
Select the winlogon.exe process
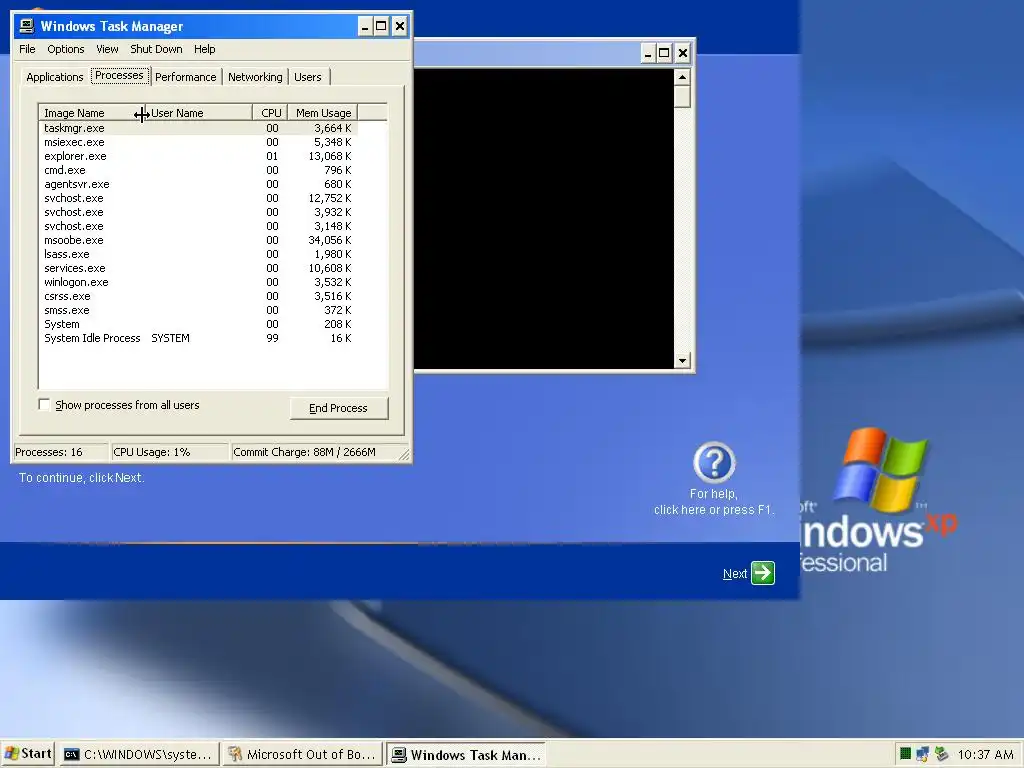[199, 282]
